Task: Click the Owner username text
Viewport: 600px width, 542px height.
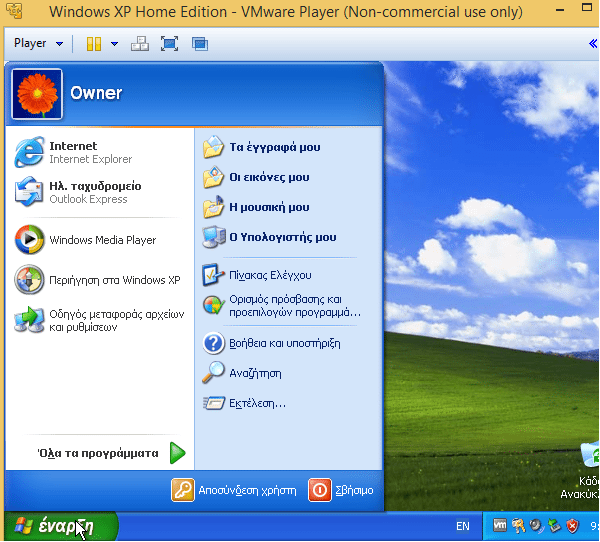Action: (x=96, y=93)
